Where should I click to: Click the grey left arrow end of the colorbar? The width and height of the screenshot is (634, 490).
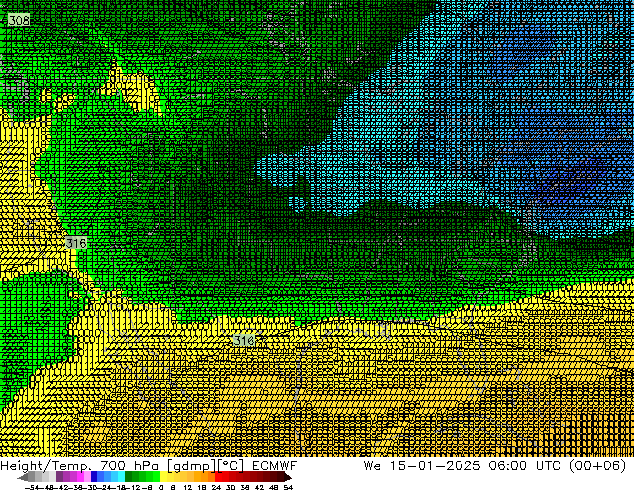(x=23, y=477)
